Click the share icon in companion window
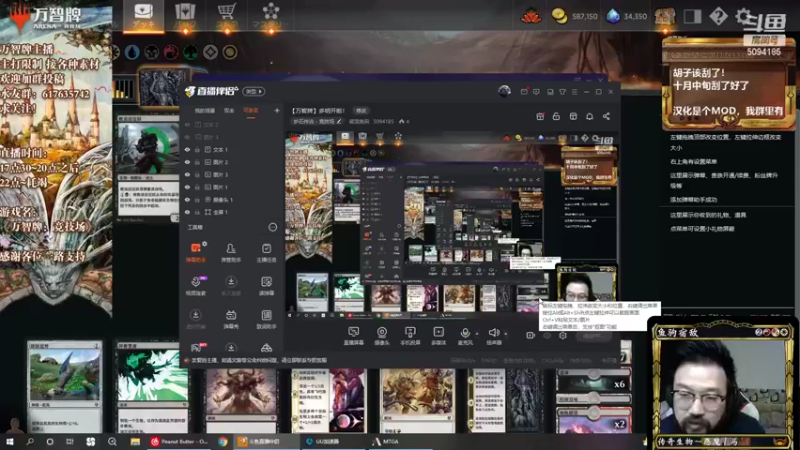Screen dimensions: 800x450 606,116
